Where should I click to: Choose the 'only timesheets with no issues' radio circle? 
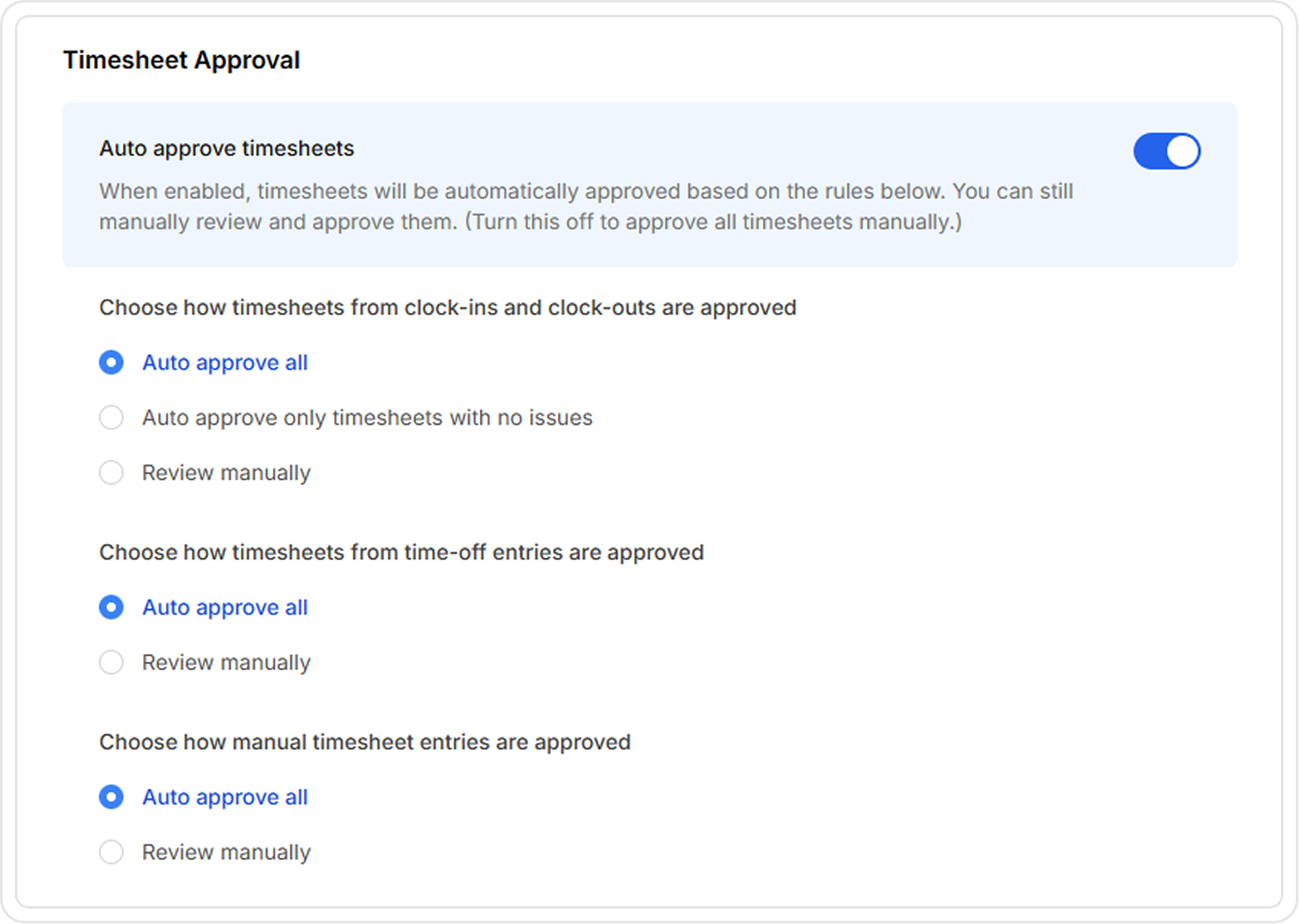tap(111, 417)
